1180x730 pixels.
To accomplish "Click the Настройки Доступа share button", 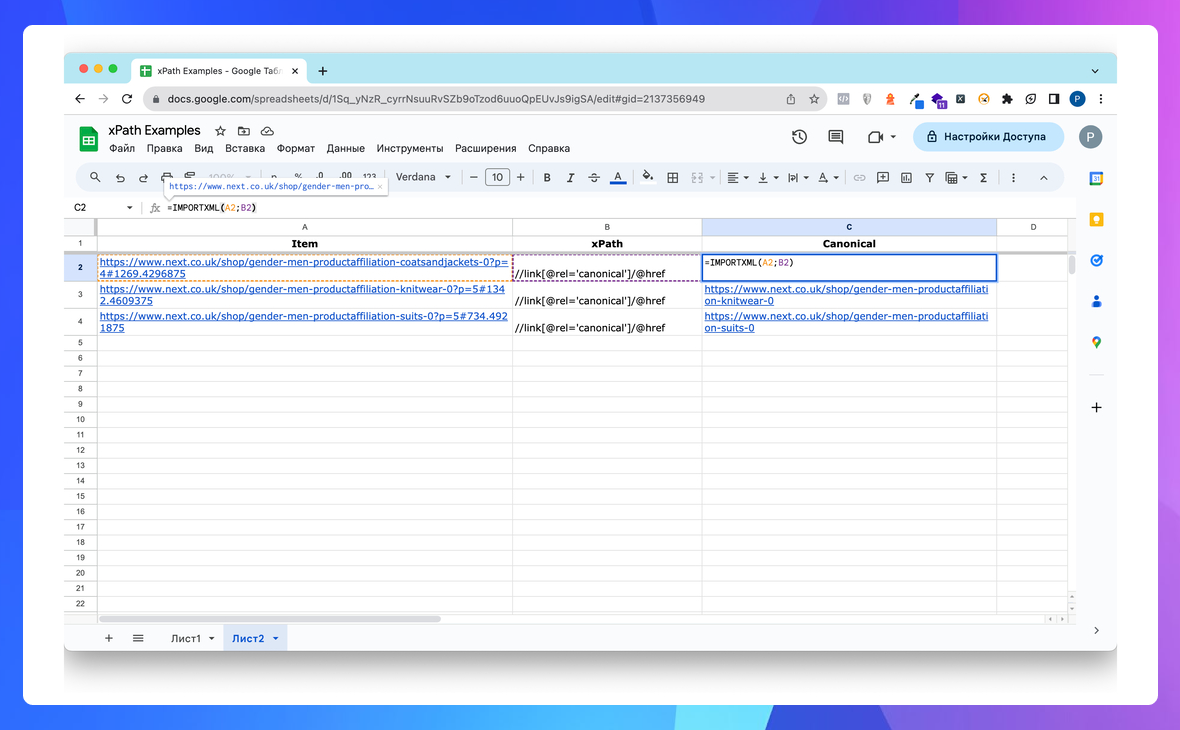I will click(x=987, y=137).
